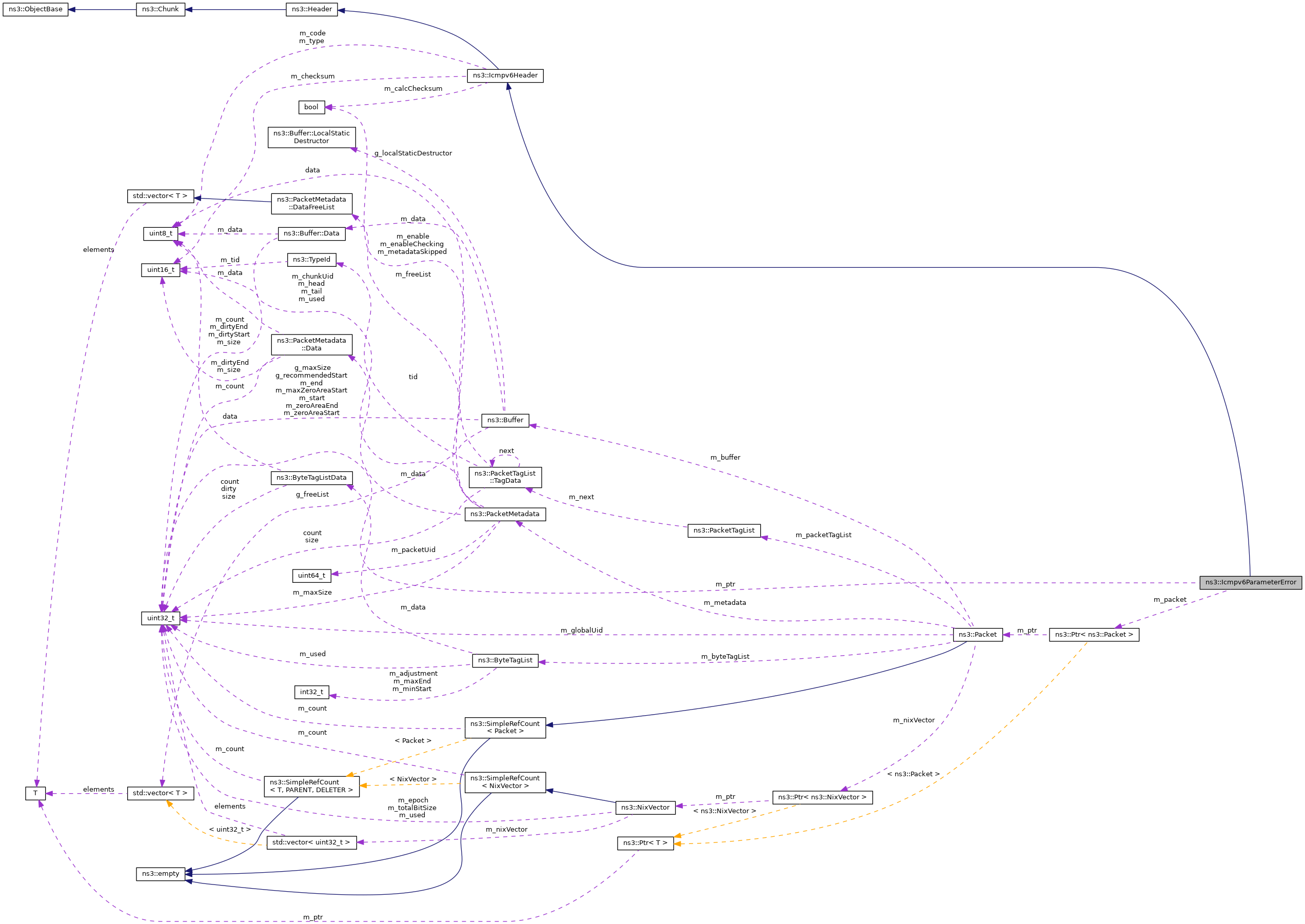Open the ns3::Packet class node

[x=978, y=635]
